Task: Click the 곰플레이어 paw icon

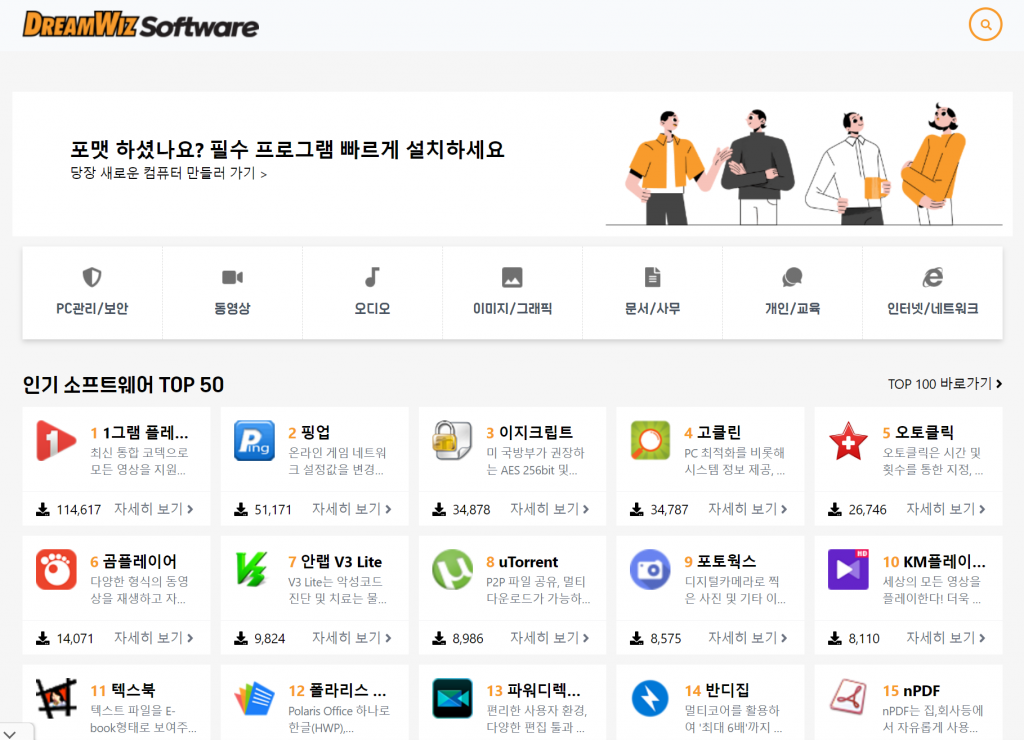Action: pos(56,570)
